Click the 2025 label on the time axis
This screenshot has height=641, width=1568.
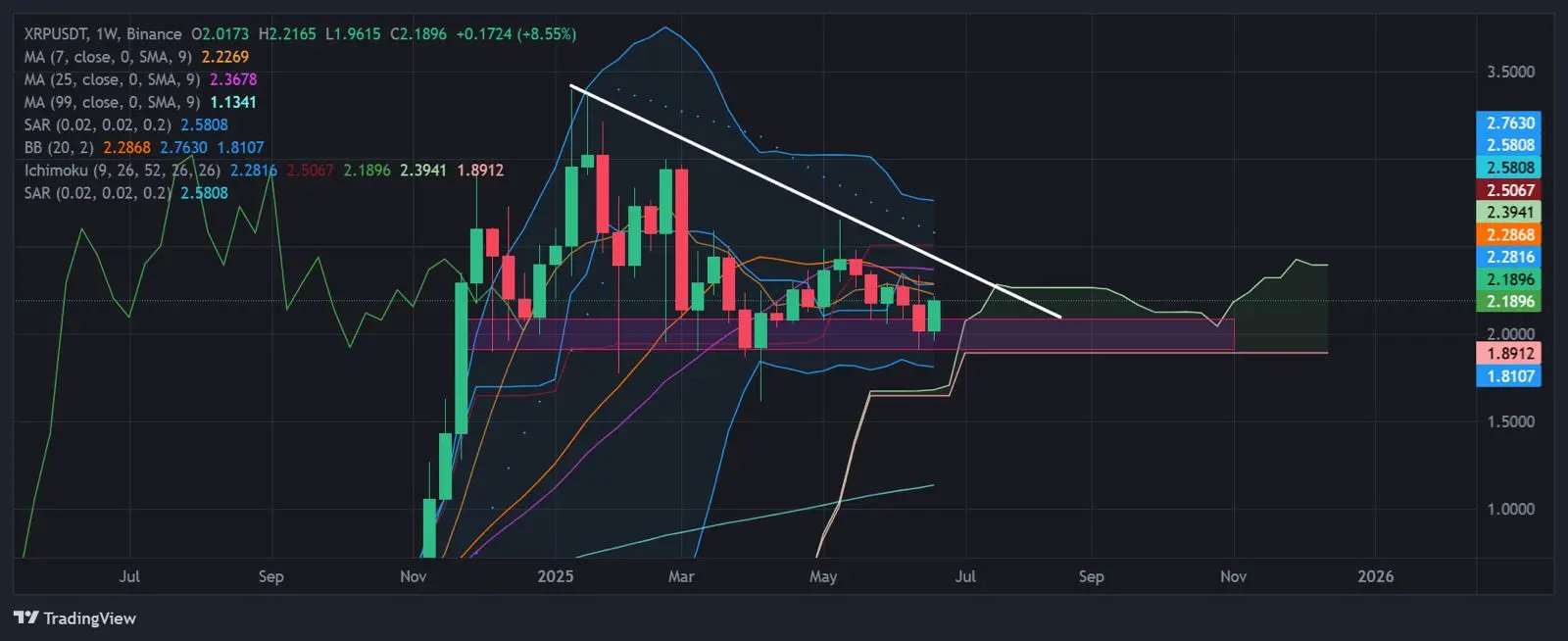pos(556,576)
